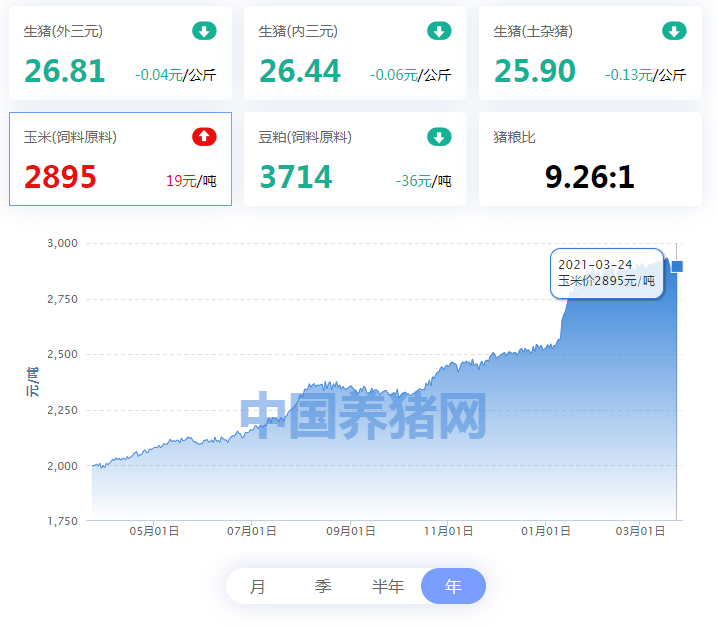This screenshot has width=717, height=626.
Task: Click the 生猪(内三元) title text
Action: click(x=298, y=32)
